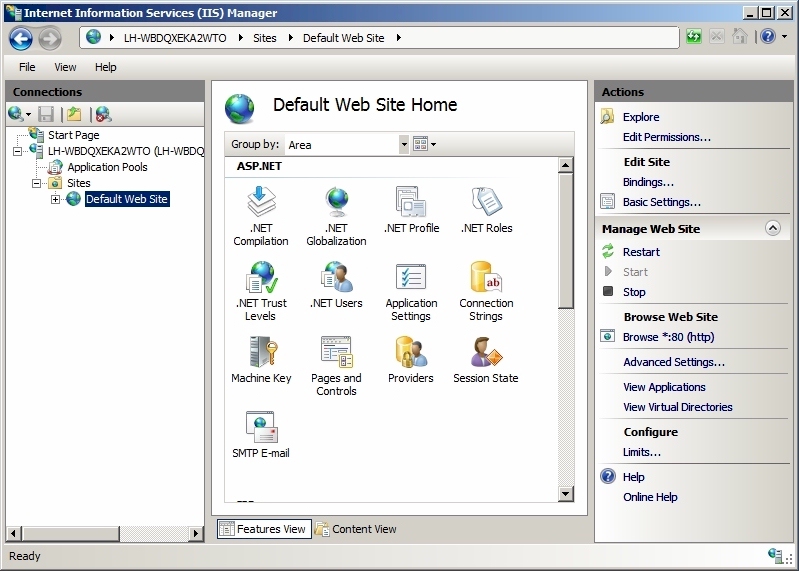This screenshot has width=799, height=571.
Task: Click the Delete Connection icon in Connections toolbar
Action: (103, 114)
